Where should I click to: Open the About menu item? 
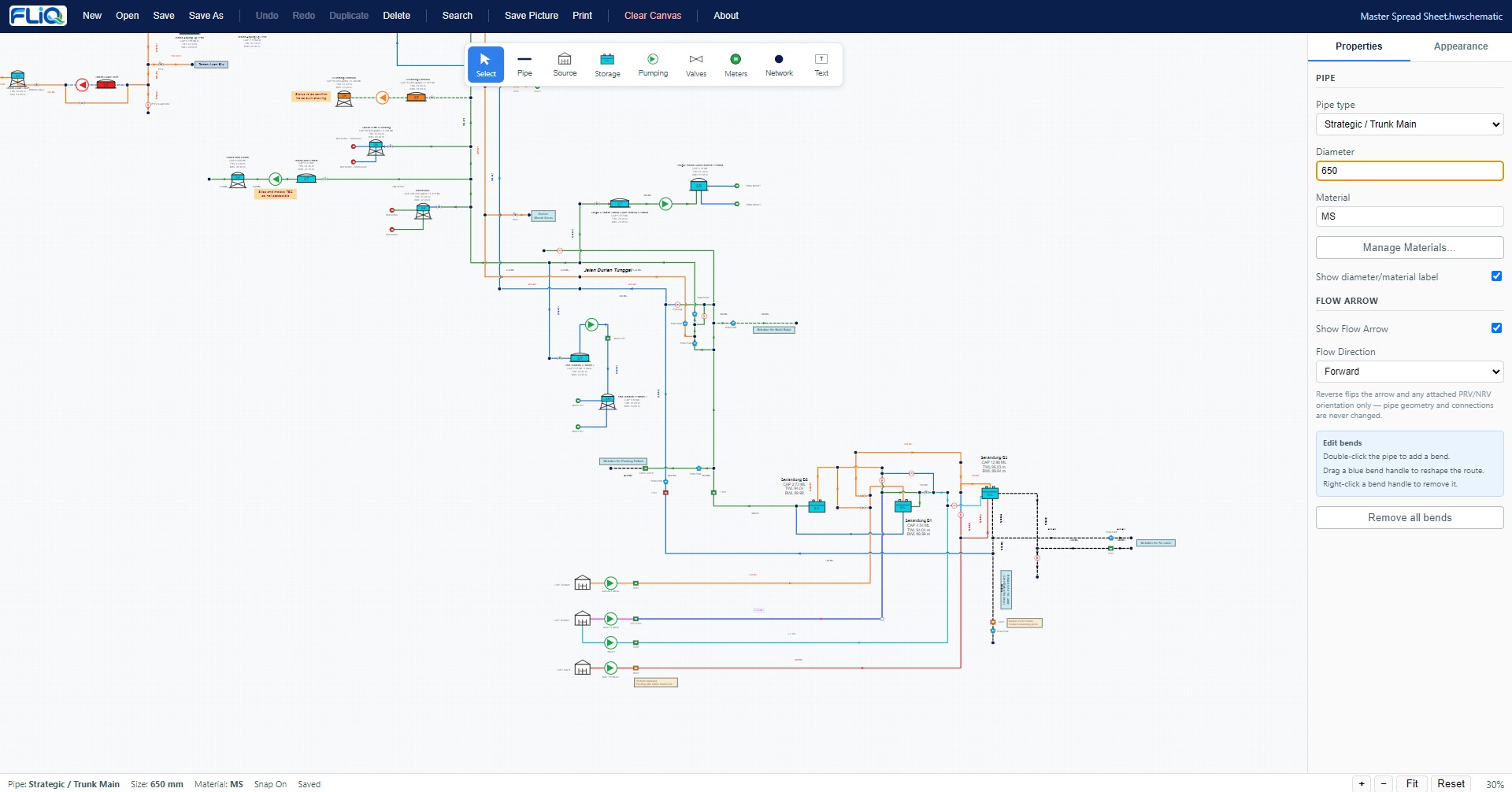pos(726,16)
